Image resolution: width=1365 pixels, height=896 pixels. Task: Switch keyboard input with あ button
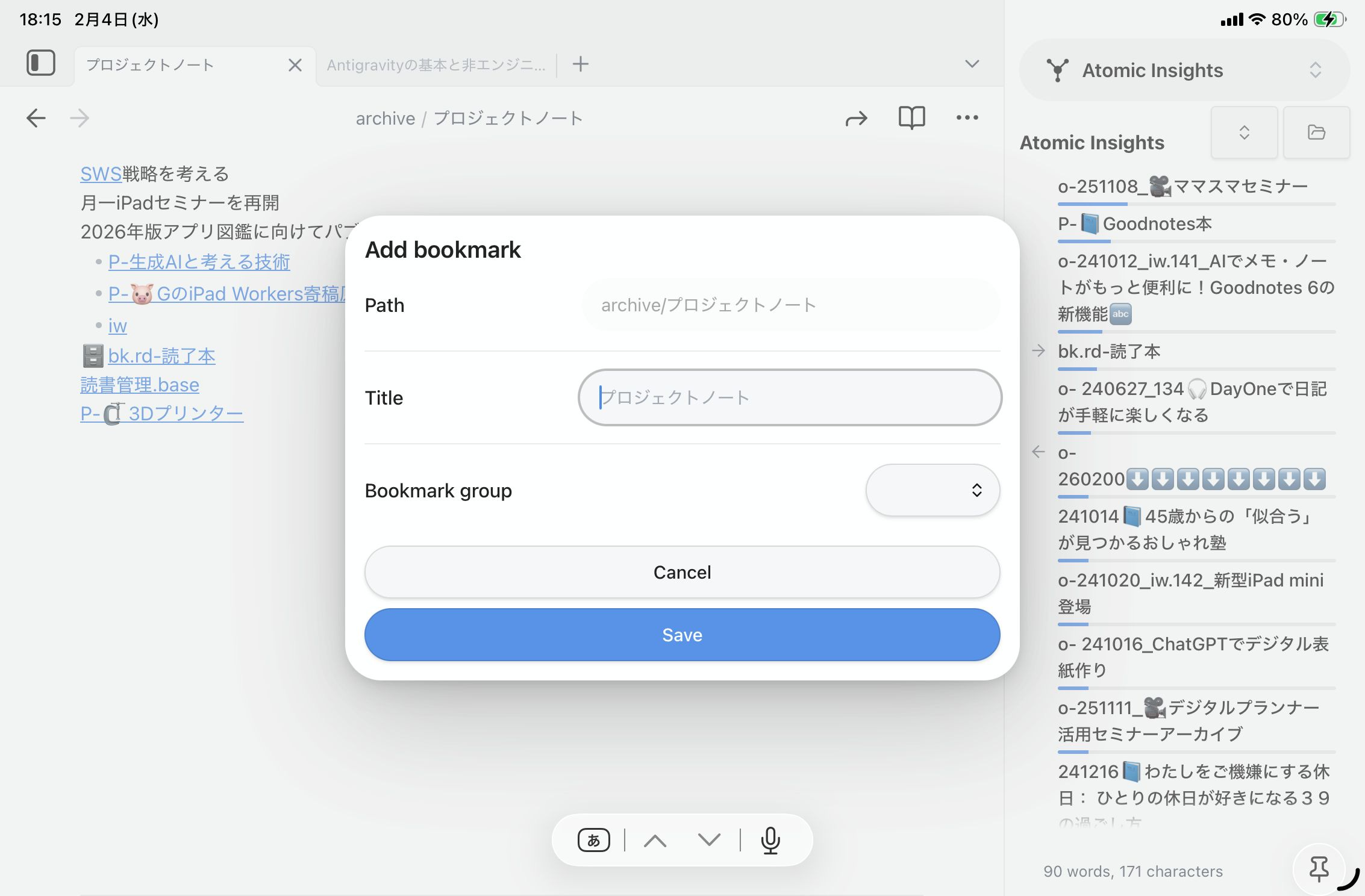593,840
